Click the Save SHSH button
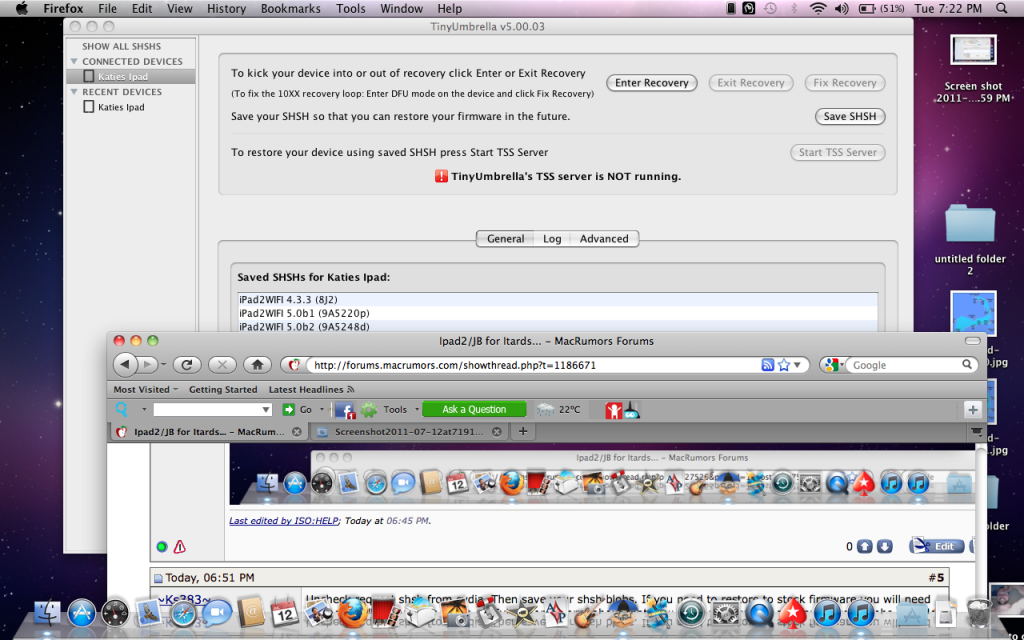Screen dimensions: 1024x640 tap(850, 117)
